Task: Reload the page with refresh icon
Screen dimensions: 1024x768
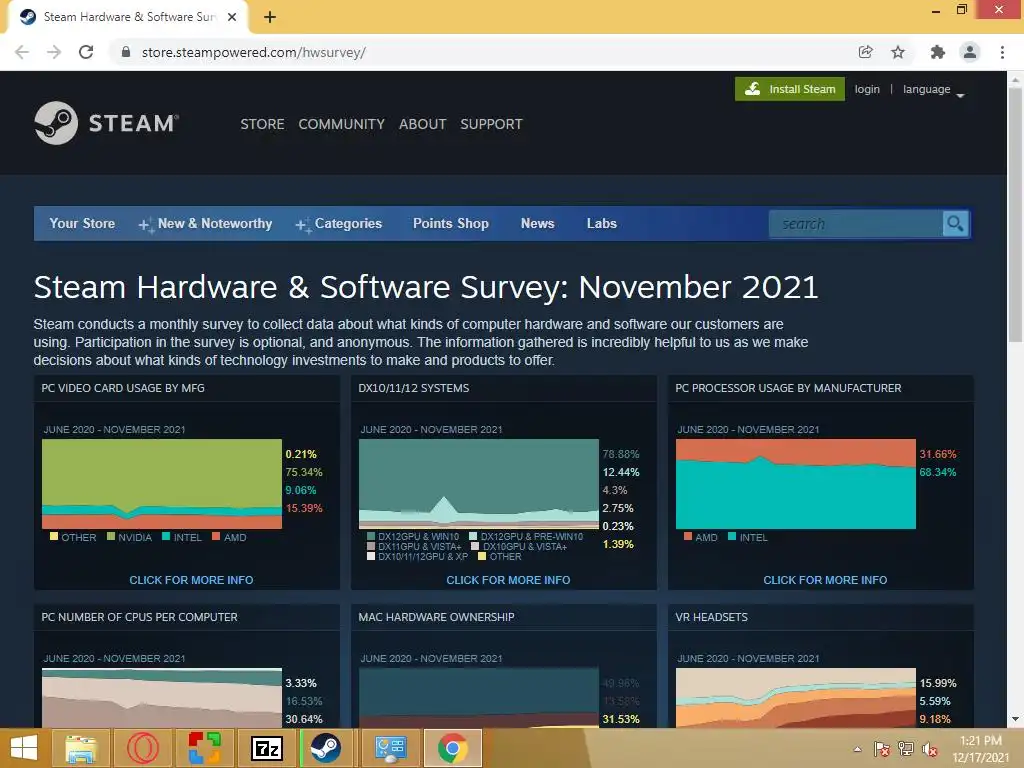Action: (x=86, y=52)
